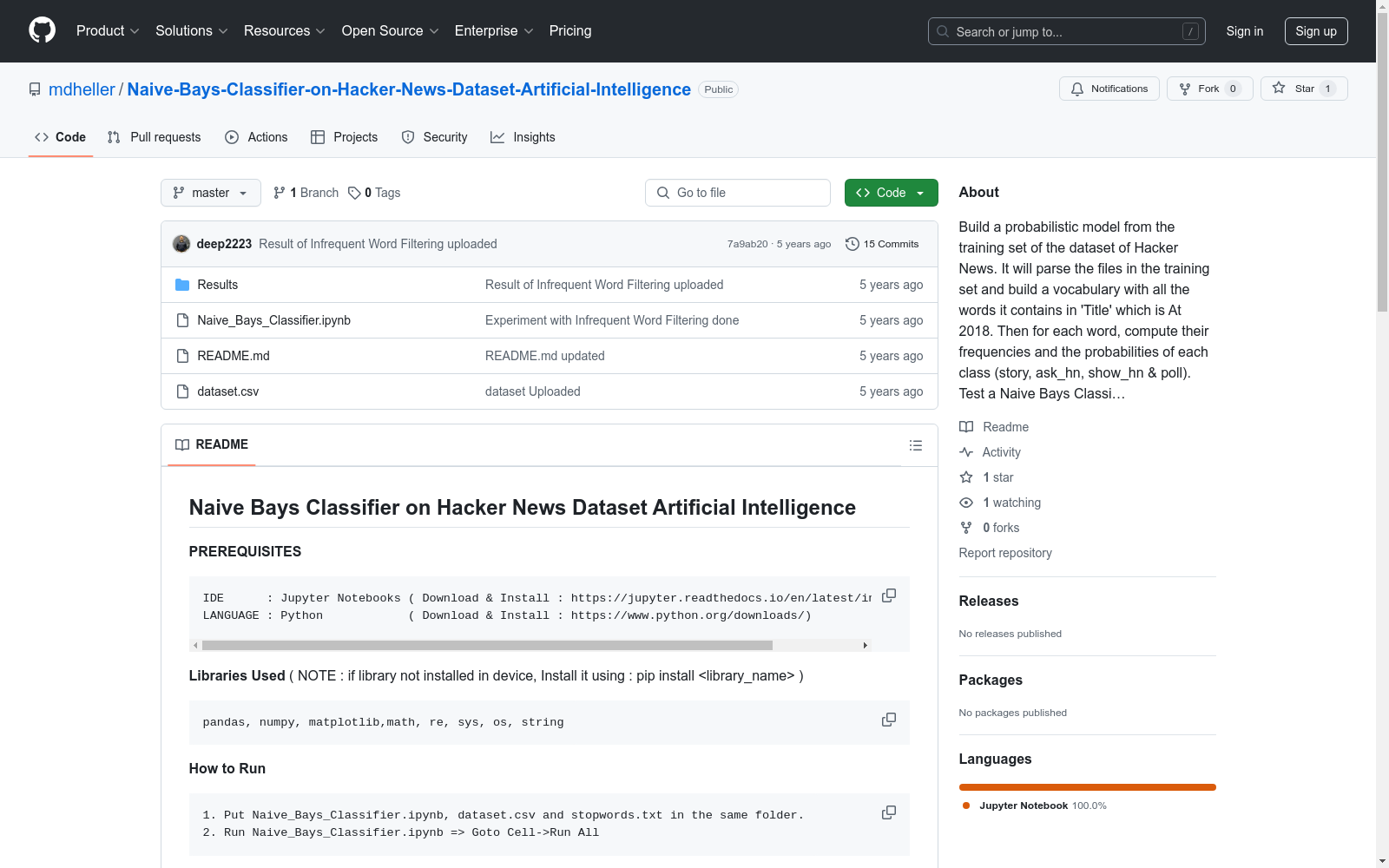The image size is (1389, 868).
Task: Open the repository name link
Action: 409,89
